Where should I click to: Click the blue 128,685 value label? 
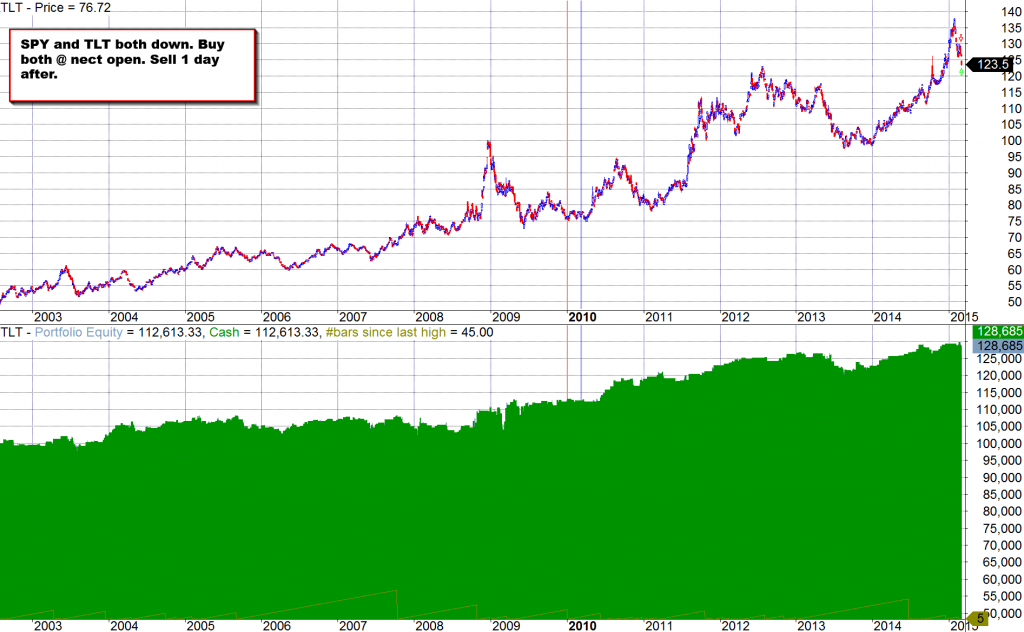pos(999,345)
